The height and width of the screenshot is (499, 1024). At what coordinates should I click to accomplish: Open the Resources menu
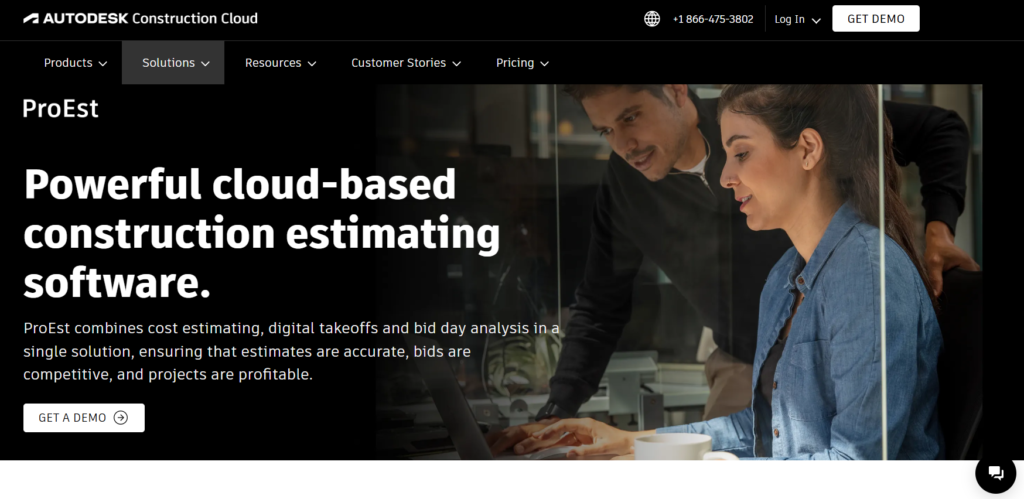[280, 63]
